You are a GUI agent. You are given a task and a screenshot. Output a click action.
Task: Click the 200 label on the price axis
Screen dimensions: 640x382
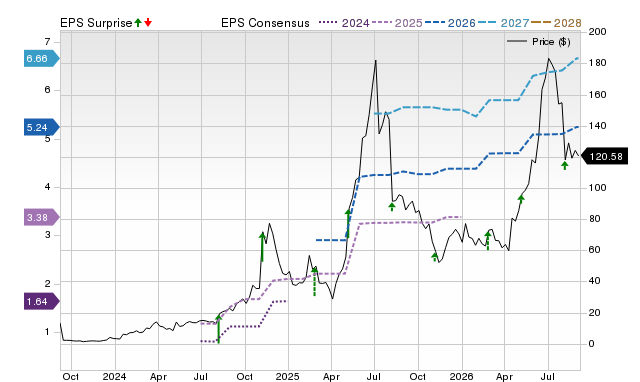598,32
